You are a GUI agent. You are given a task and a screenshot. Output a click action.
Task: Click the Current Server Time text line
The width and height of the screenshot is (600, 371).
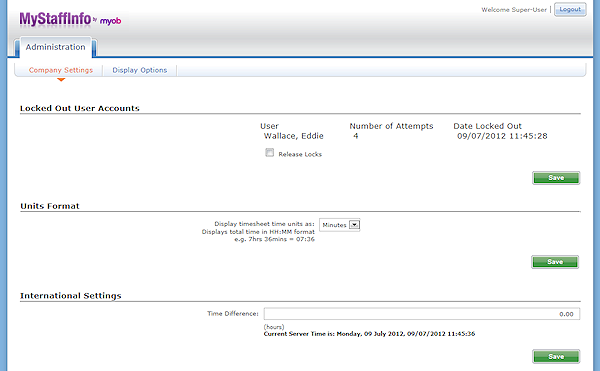tap(369, 334)
